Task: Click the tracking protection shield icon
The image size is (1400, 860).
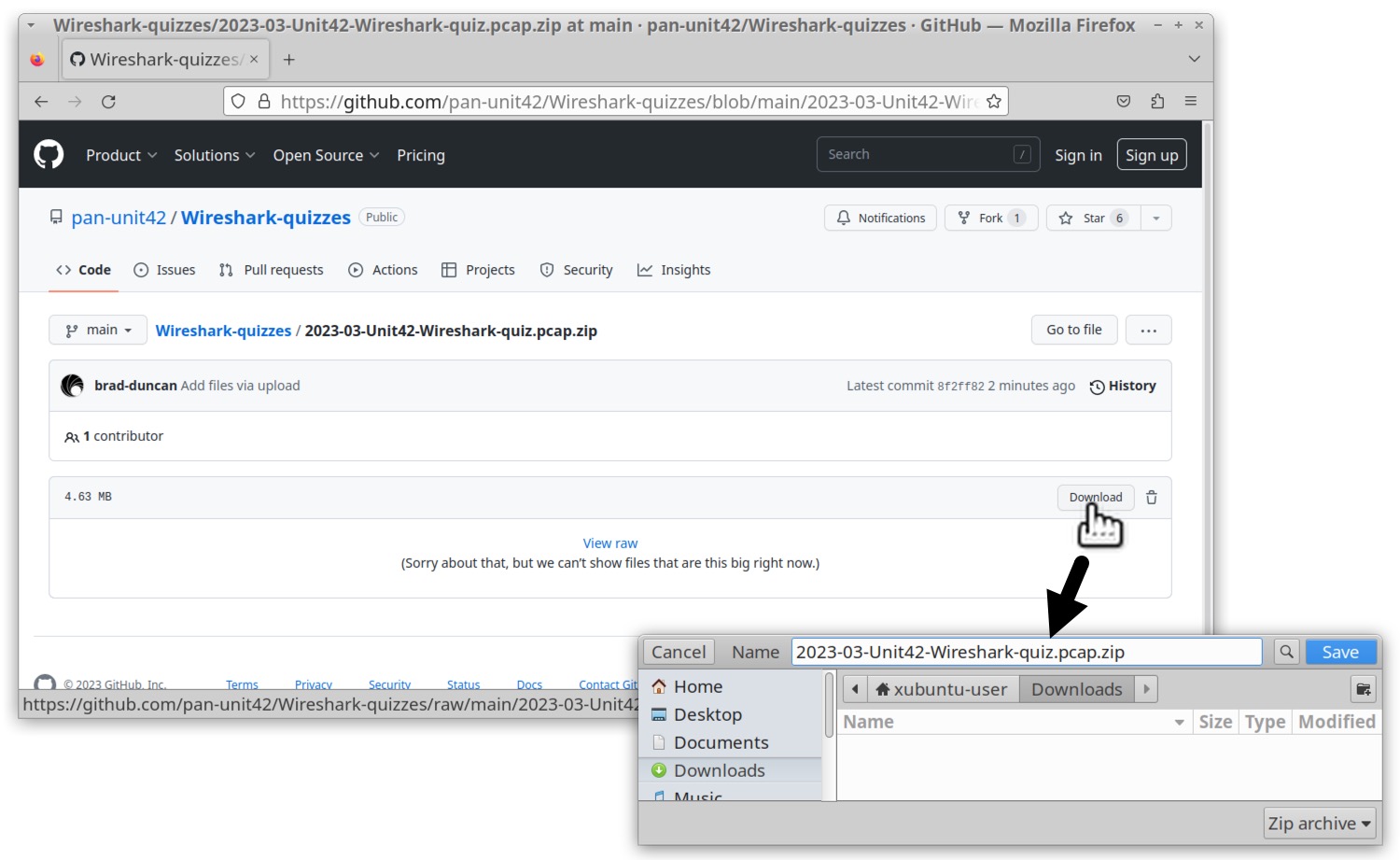Action: click(239, 101)
